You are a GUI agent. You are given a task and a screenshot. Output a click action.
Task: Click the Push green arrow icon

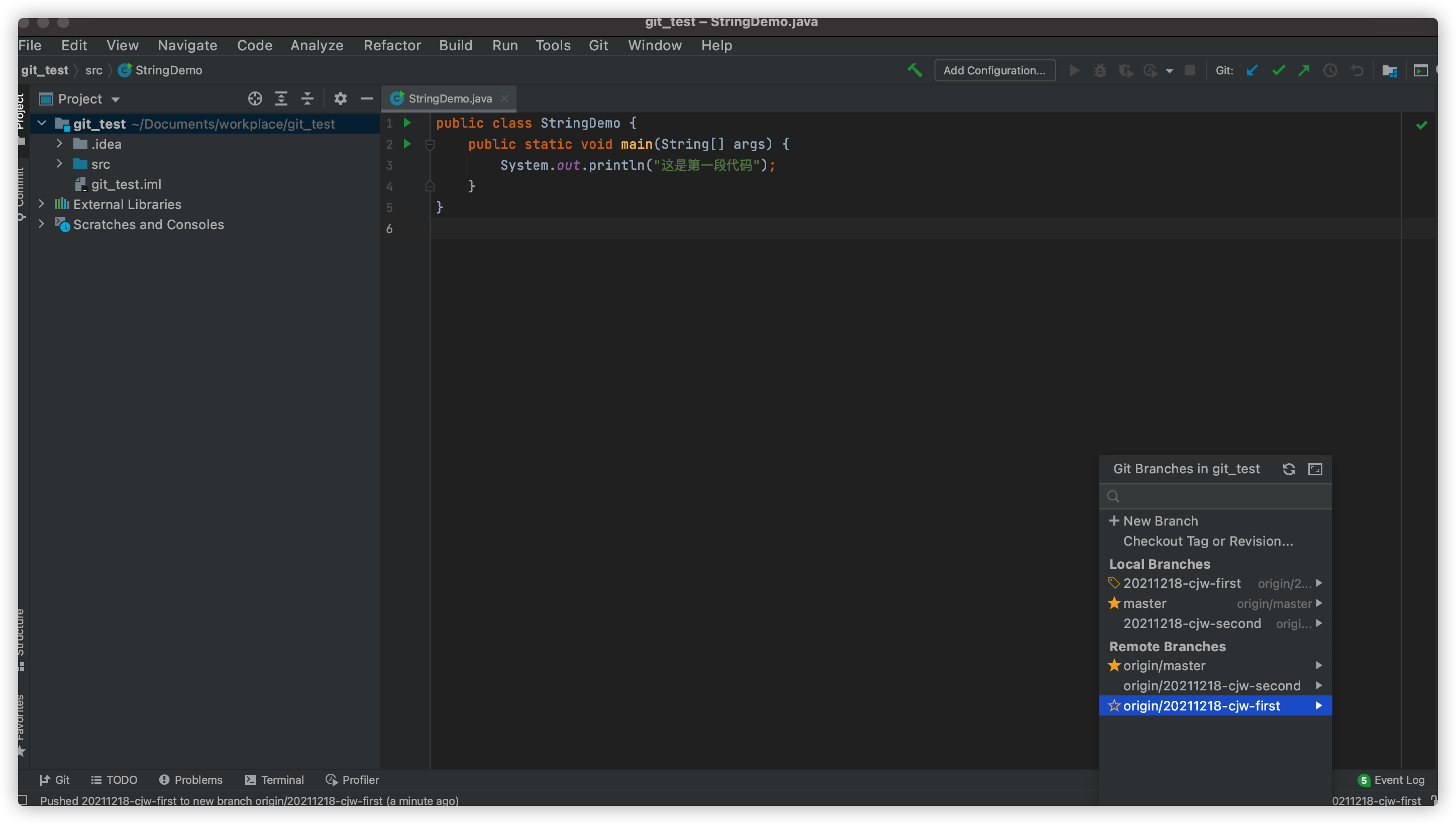(x=1304, y=70)
